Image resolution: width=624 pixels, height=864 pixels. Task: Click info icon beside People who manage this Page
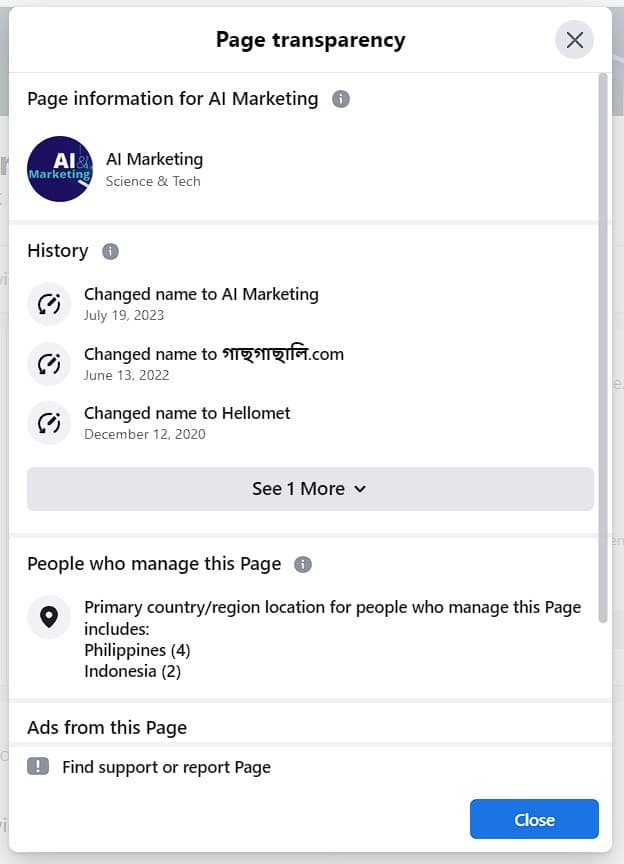click(303, 564)
